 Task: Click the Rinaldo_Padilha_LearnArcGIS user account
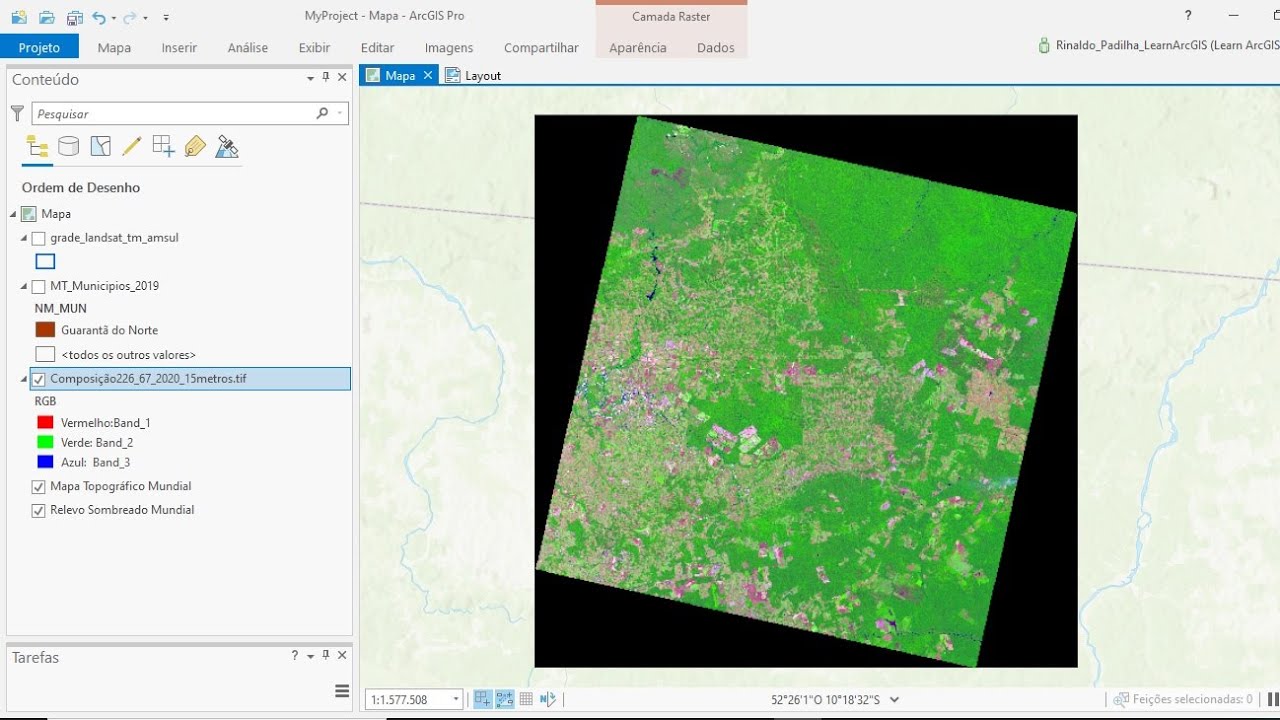pos(1159,45)
